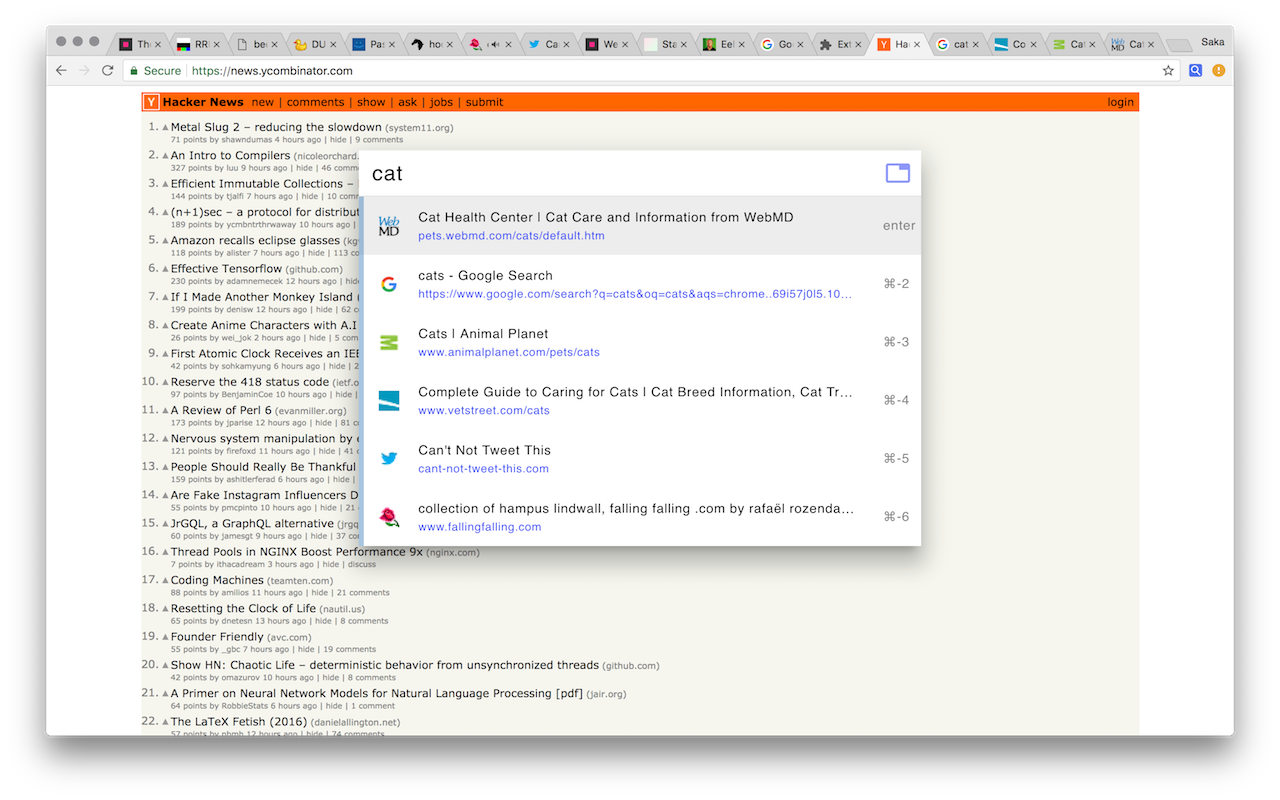Switch to the extensions puzzle-piece tab

840,44
